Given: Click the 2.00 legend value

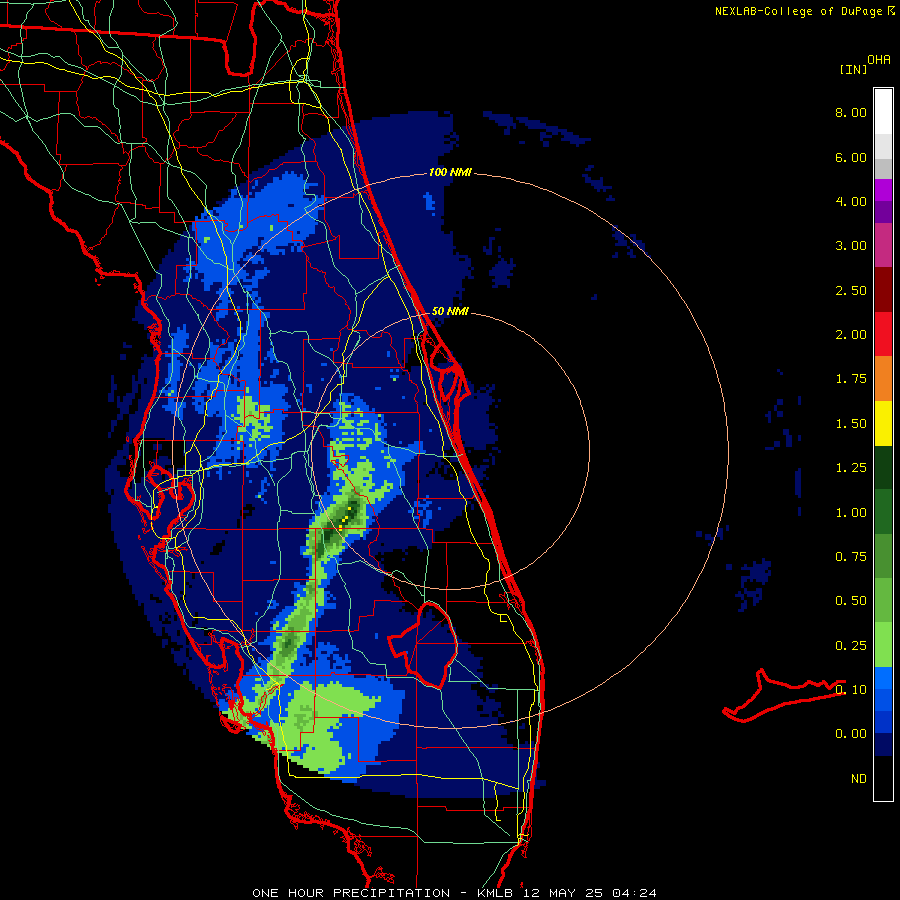Looking at the screenshot, I should (851, 335).
